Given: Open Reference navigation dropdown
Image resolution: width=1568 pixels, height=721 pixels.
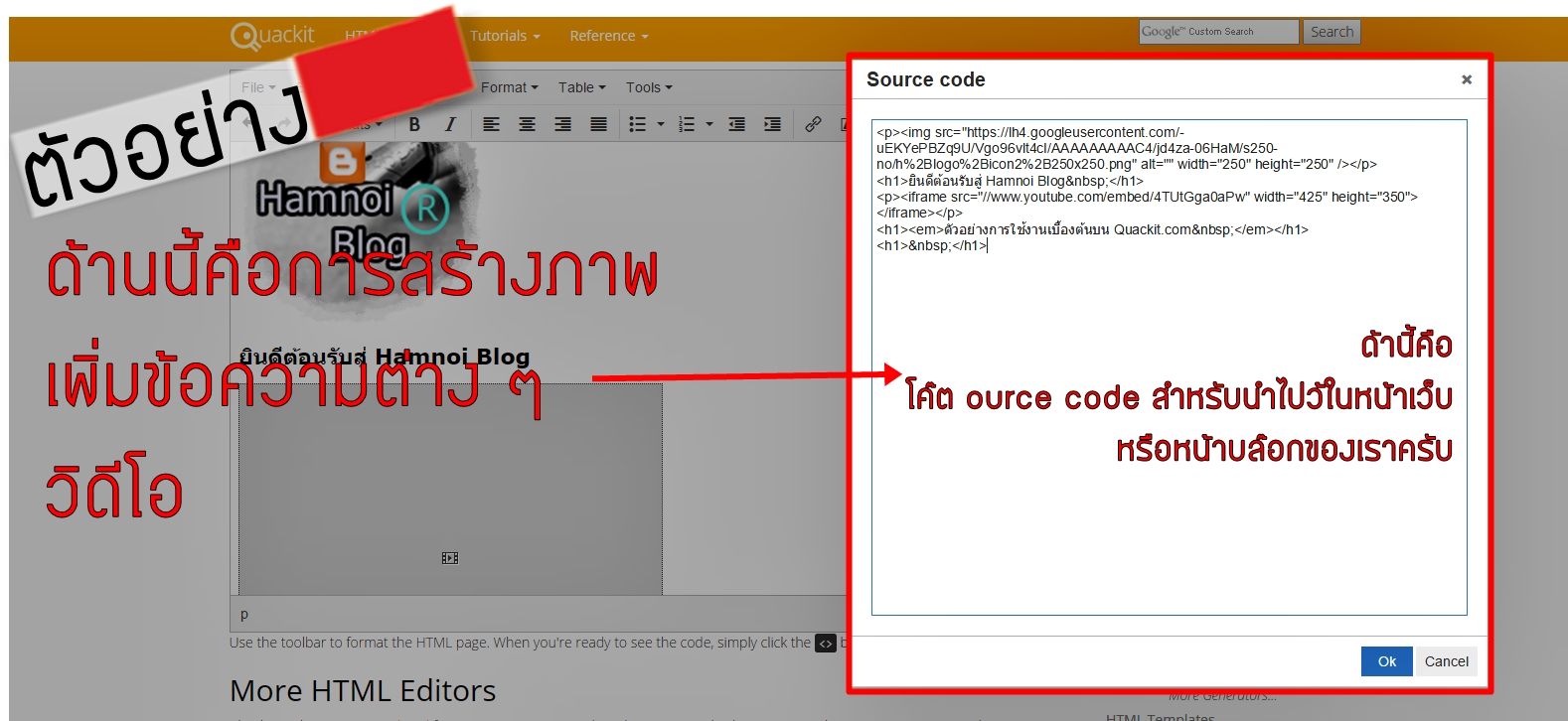Looking at the screenshot, I should [609, 36].
